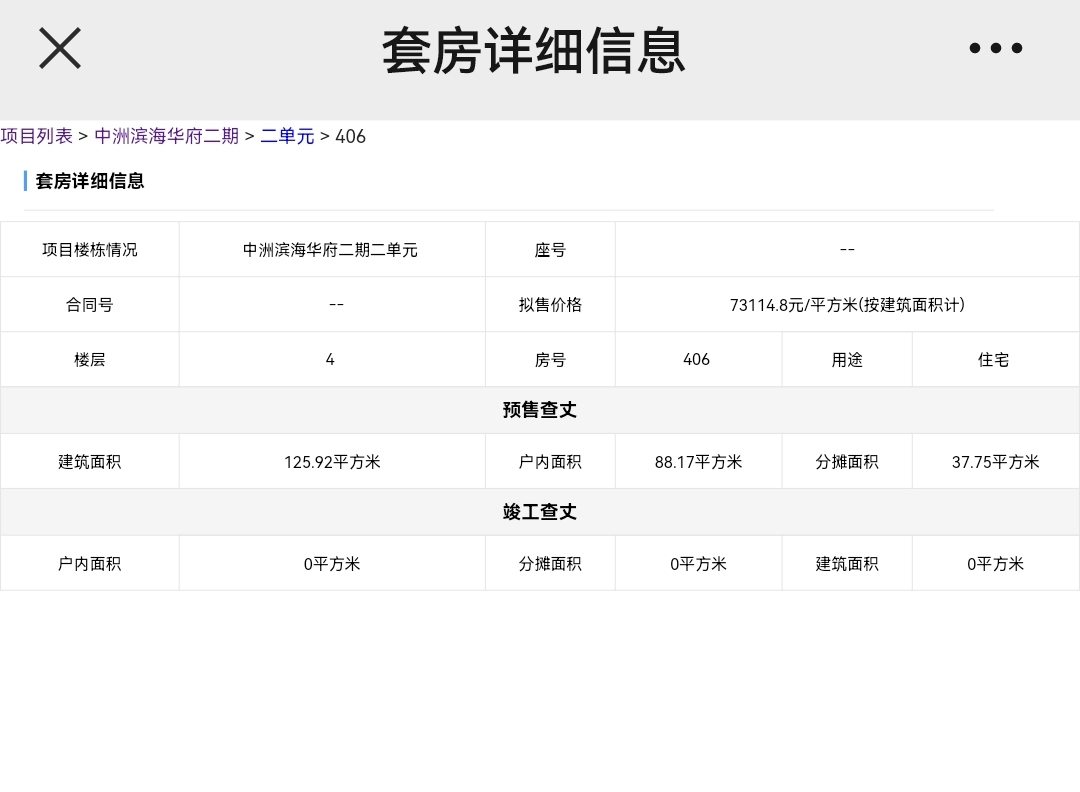Select the 73114.8元/平方米 price cell

pos(847,304)
